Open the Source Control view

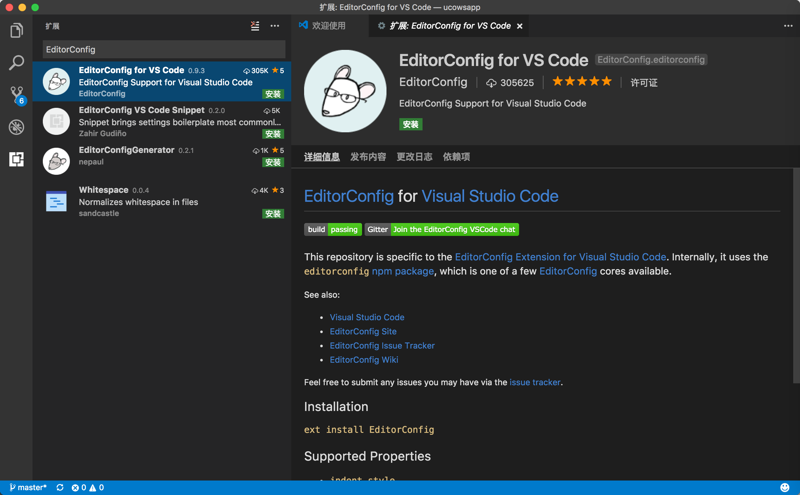tap(16, 95)
